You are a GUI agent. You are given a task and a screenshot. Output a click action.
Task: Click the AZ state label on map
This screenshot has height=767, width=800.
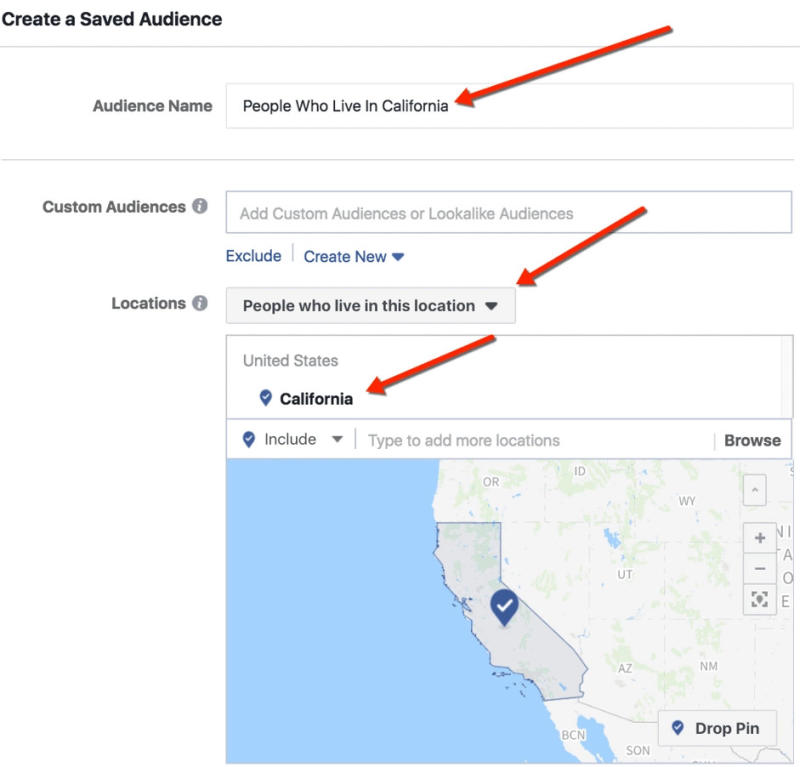[625, 668]
